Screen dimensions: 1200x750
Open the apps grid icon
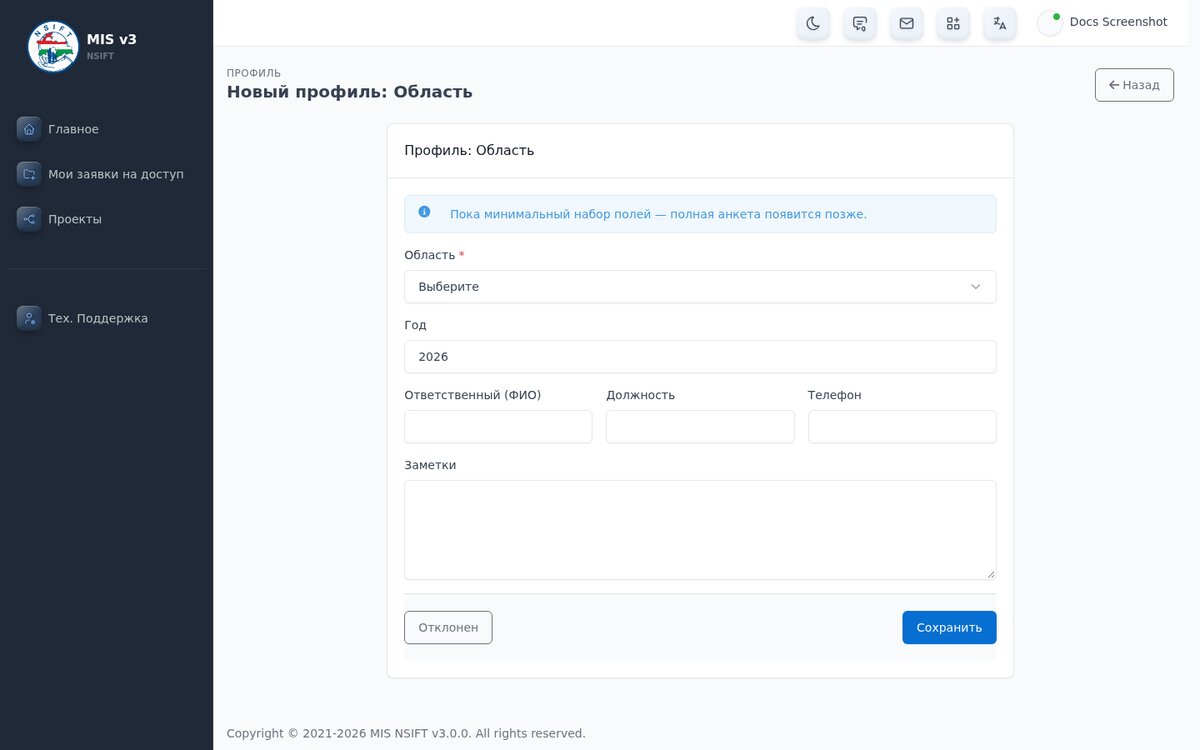953,23
